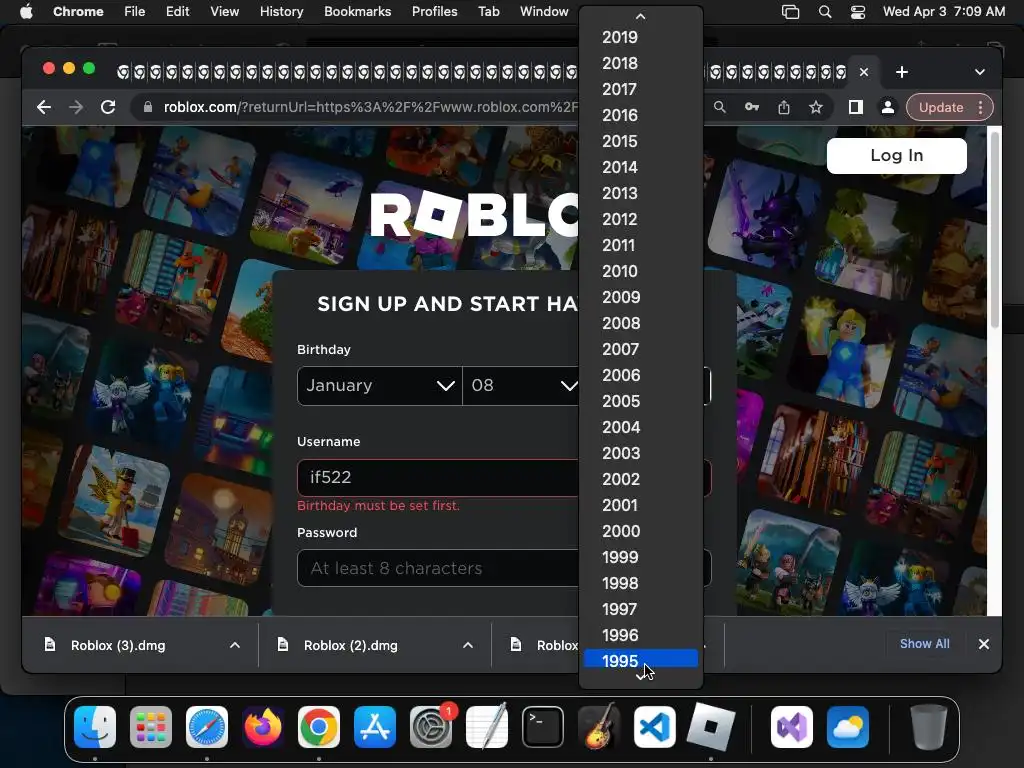Viewport: 1024px width, 768px height.
Task: Open Safari from the Dock
Action: (x=207, y=727)
